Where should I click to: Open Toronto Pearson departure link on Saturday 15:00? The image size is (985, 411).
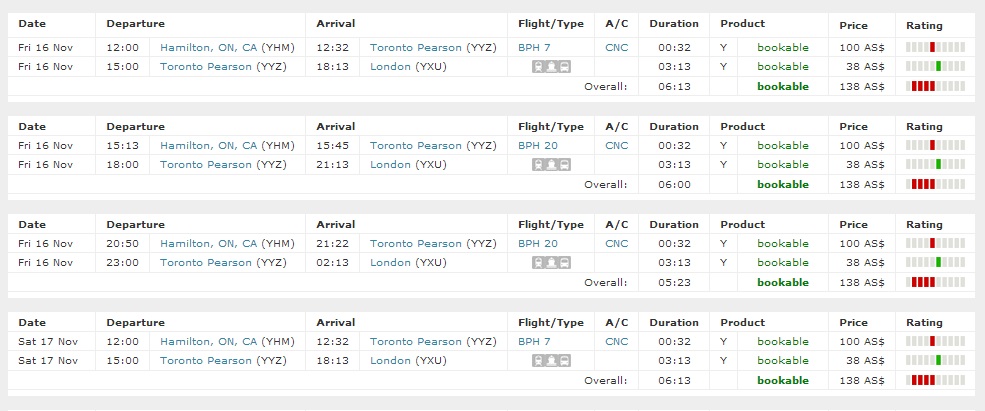(206, 361)
